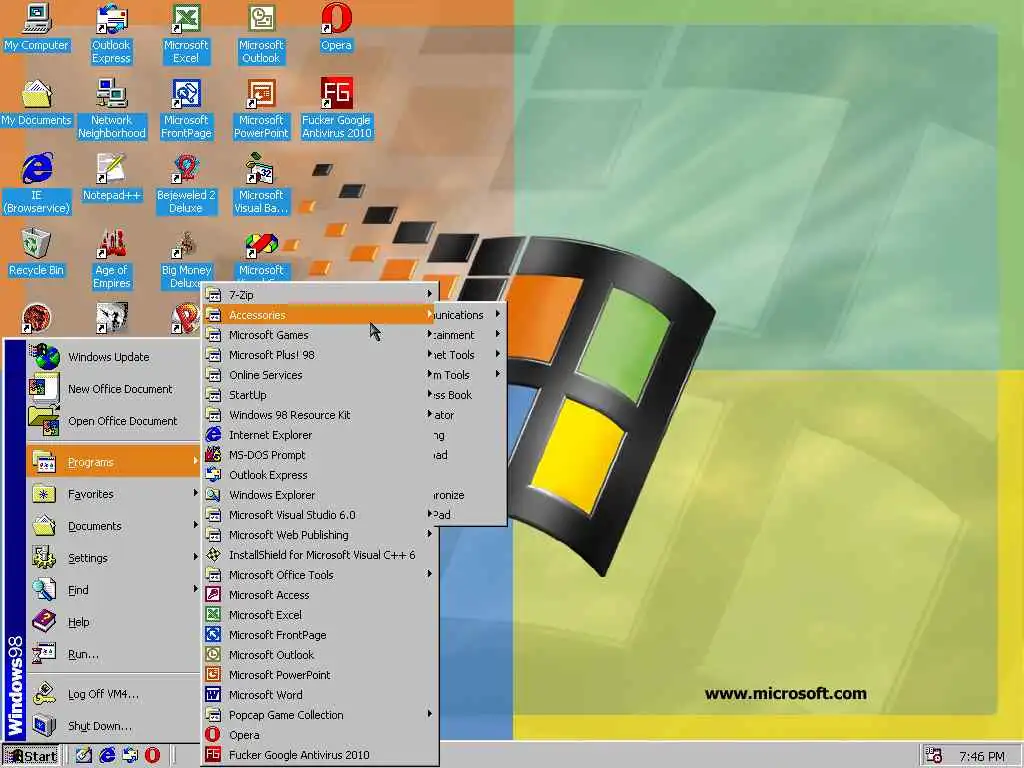1024x768 pixels.
Task: Expand the Favorites submenu
Action: pyautogui.click(x=114, y=494)
